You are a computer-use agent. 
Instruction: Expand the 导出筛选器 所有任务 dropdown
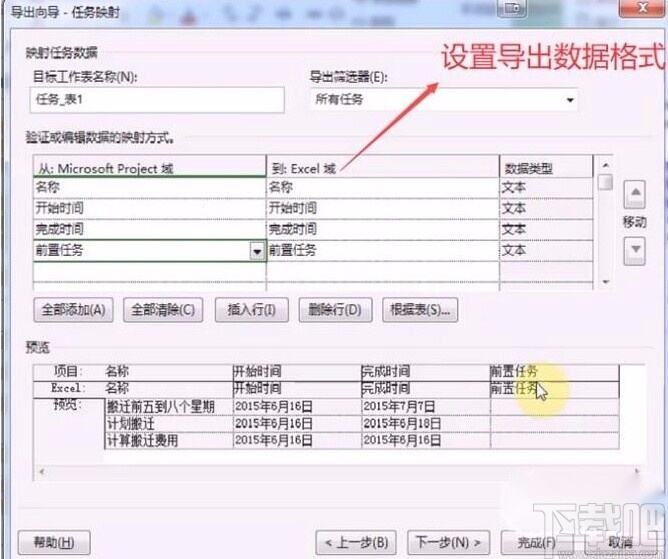point(570,100)
